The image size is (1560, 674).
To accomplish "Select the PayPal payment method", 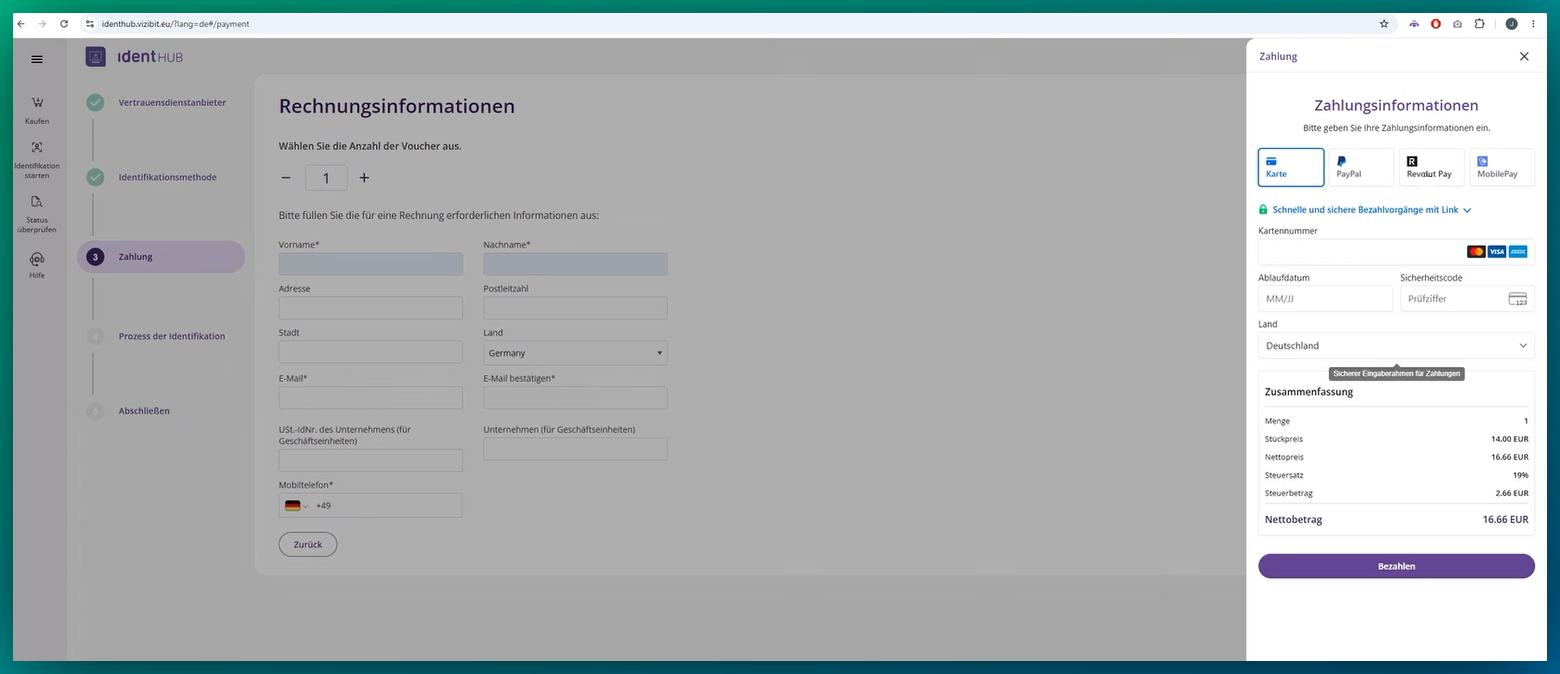I will (1361, 168).
